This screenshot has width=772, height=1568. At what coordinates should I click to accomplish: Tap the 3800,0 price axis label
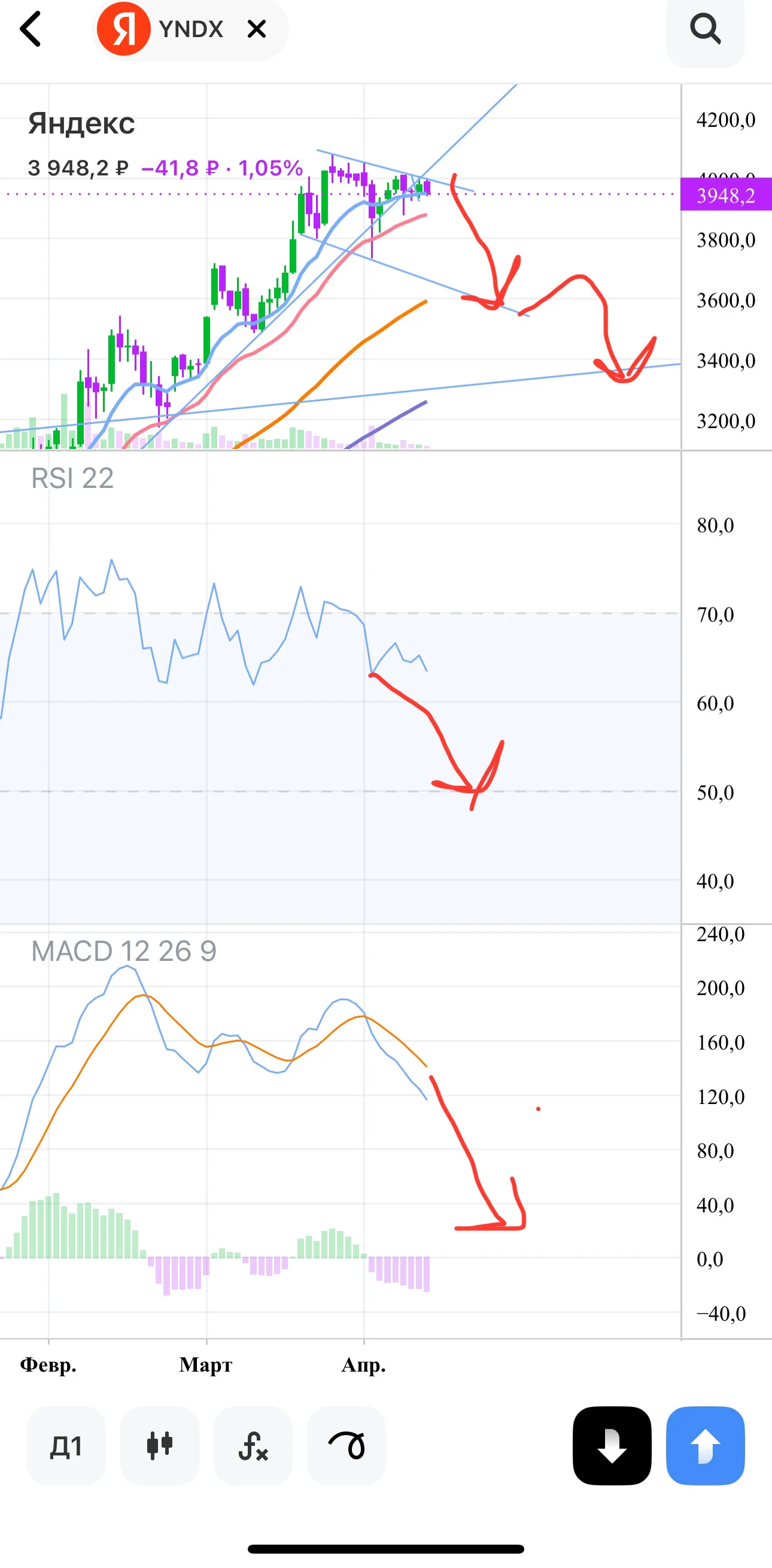click(x=726, y=240)
